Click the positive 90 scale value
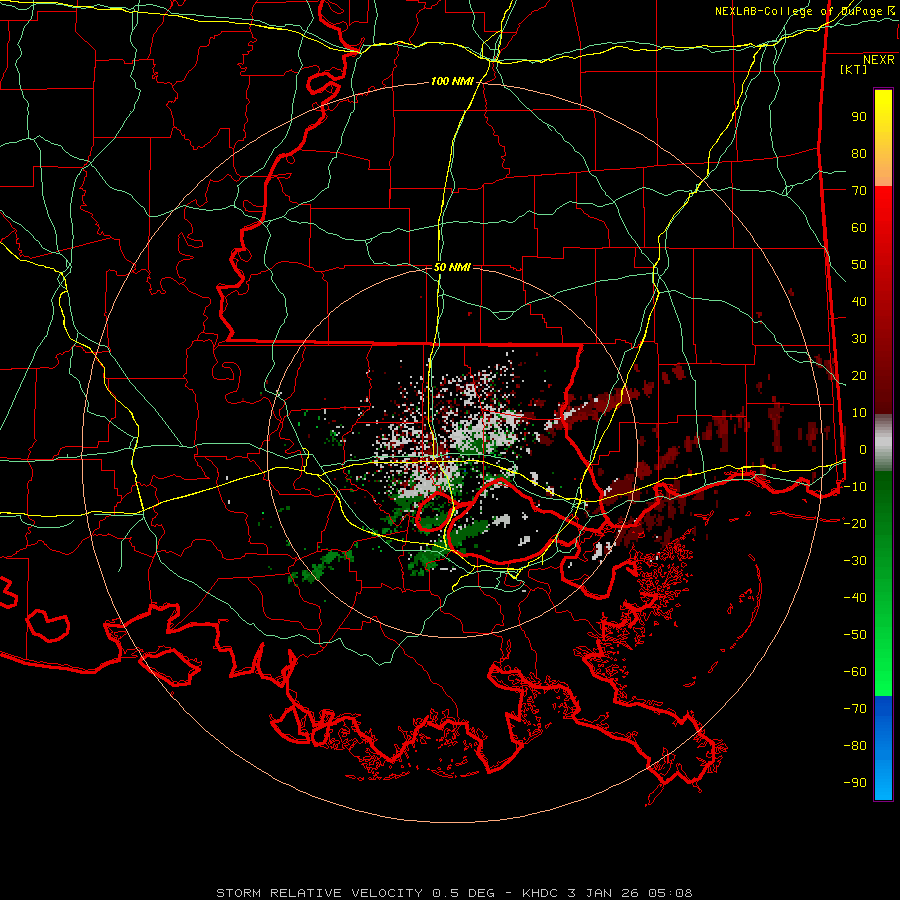Image resolution: width=900 pixels, height=900 pixels. (859, 117)
